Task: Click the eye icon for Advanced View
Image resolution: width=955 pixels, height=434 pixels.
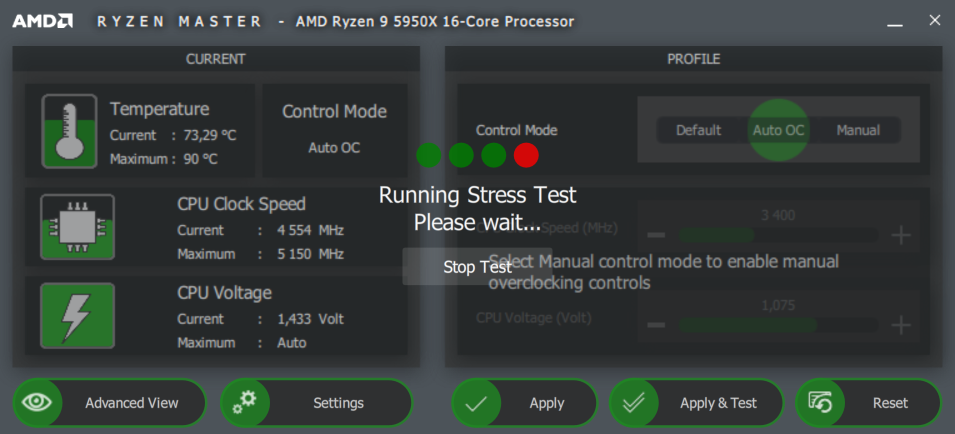Action: 38,403
